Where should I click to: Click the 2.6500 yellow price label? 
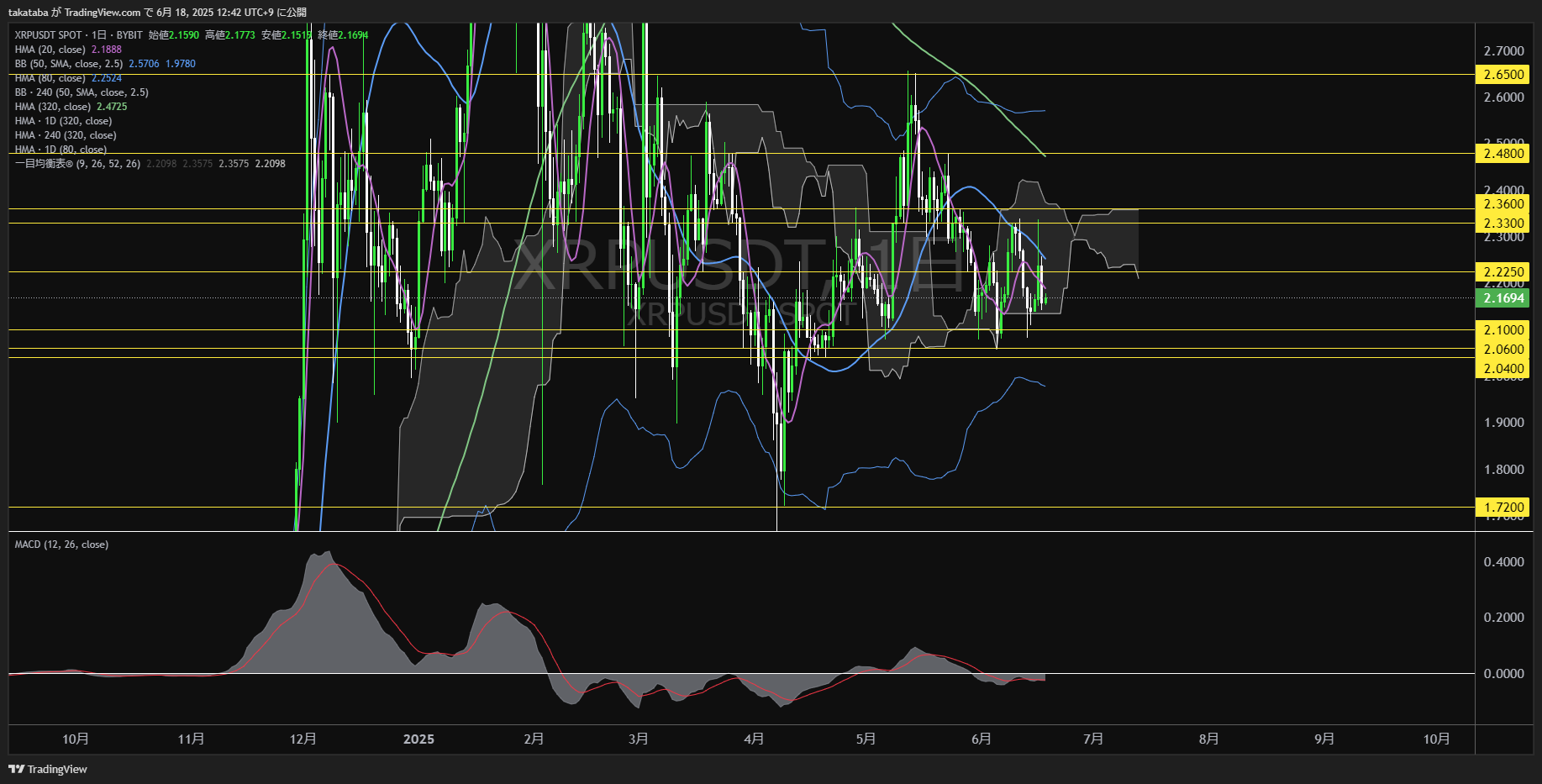(x=1503, y=75)
